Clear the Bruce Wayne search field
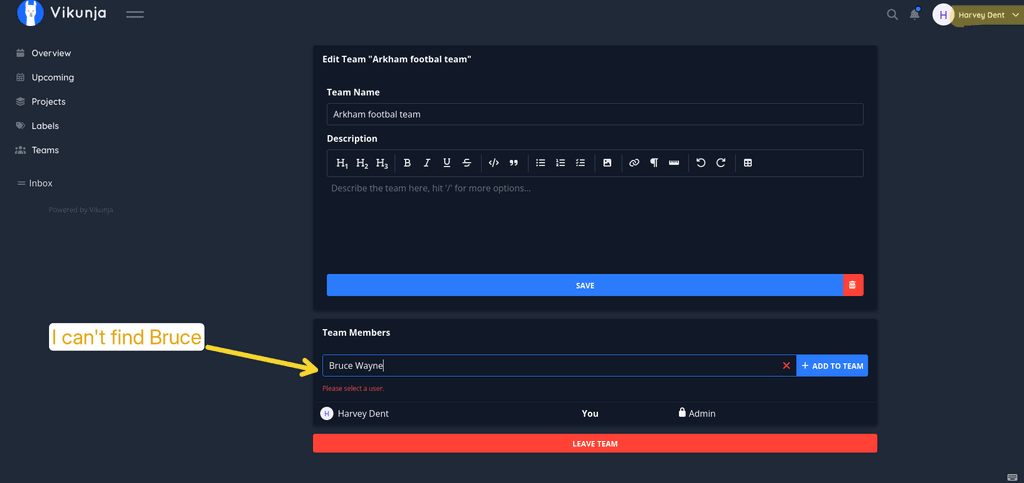The height and width of the screenshot is (483, 1024). [x=786, y=366]
